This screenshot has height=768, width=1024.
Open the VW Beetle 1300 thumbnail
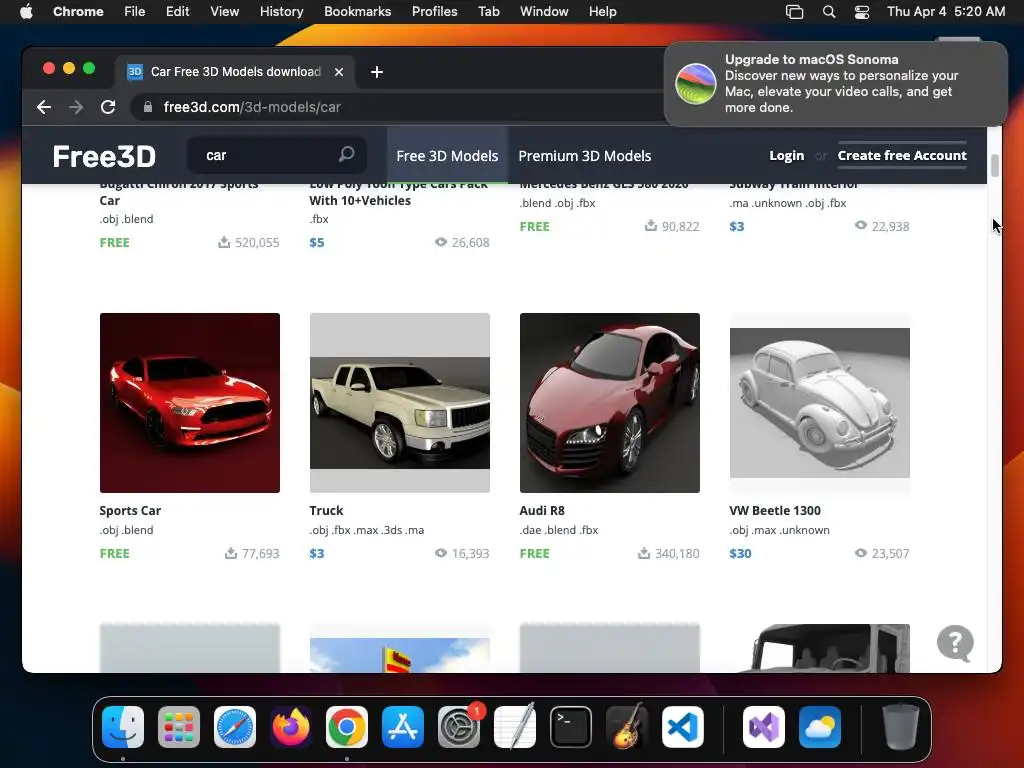click(820, 403)
